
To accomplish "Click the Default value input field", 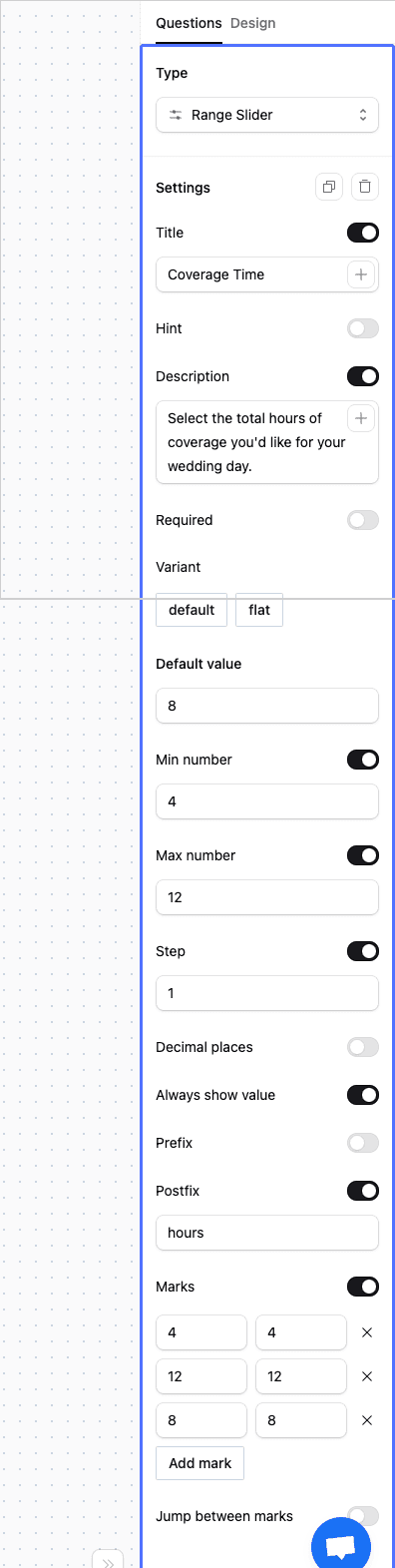I will (267, 706).
